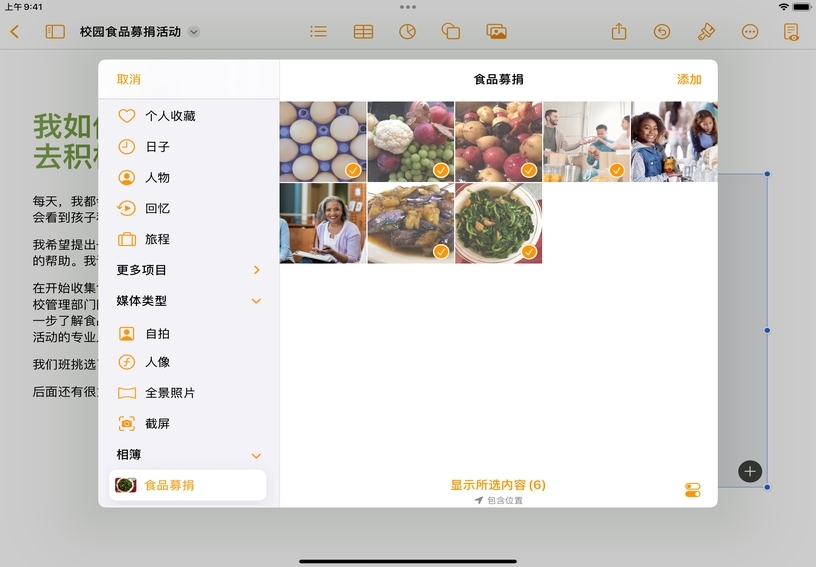Tap the undo arrow icon
Viewport: 816px width, 567px height.
[662, 32]
